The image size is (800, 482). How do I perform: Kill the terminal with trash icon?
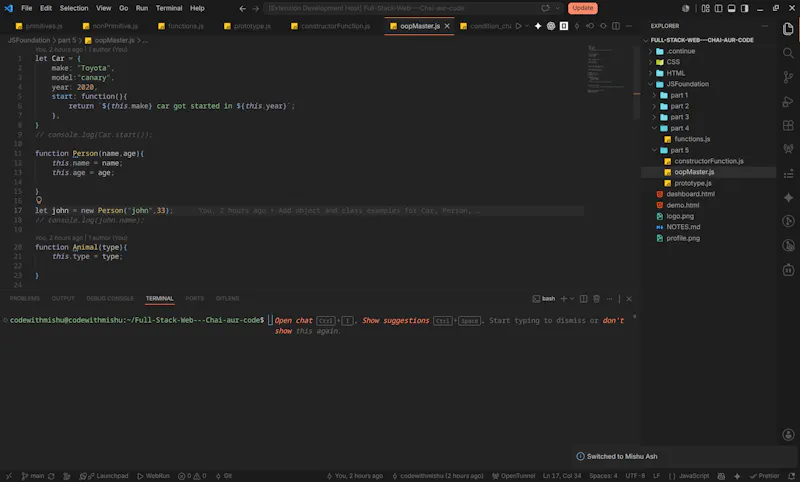pos(596,299)
